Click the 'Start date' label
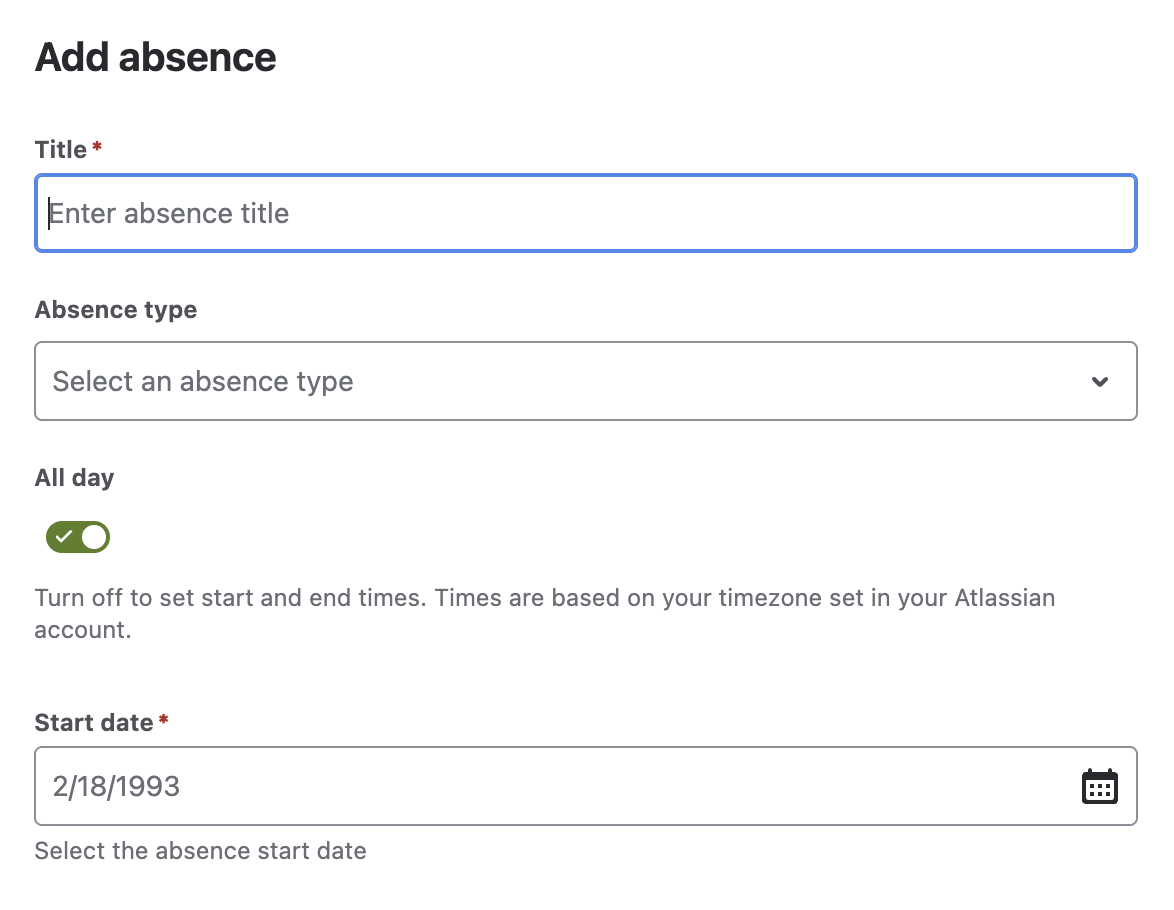This screenshot has width=1174, height=910. click(94, 723)
